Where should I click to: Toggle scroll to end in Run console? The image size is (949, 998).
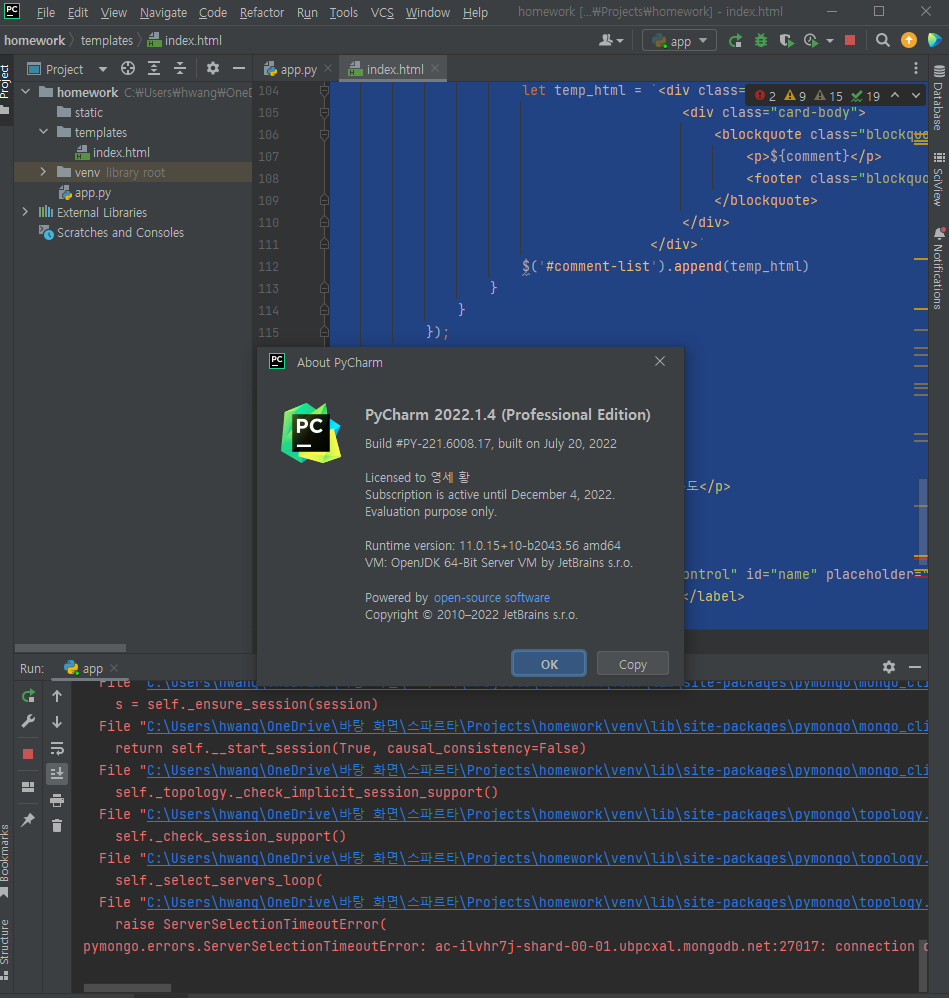[x=57, y=774]
